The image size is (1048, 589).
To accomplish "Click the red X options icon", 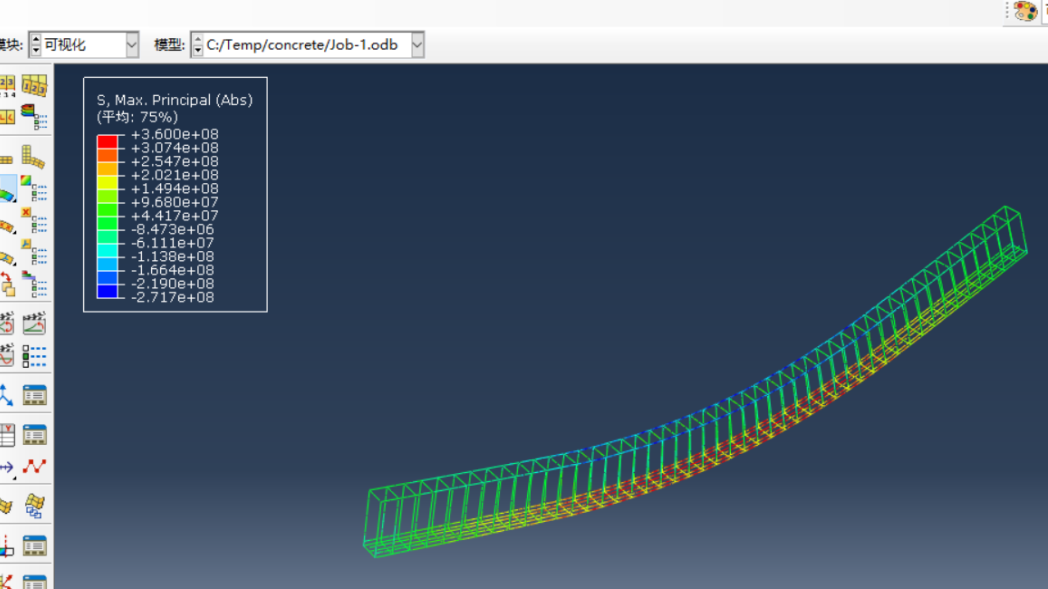I will click(34, 220).
